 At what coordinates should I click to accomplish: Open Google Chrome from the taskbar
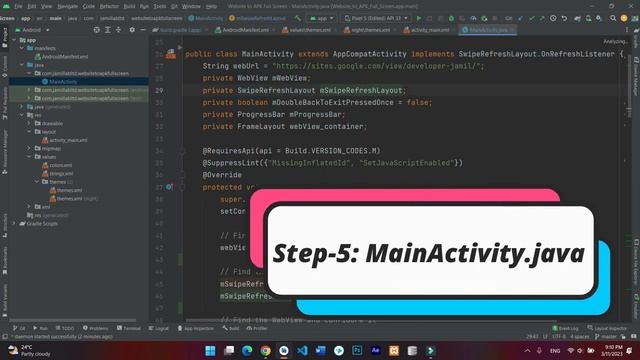pyautogui.click(x=266, y=351)
